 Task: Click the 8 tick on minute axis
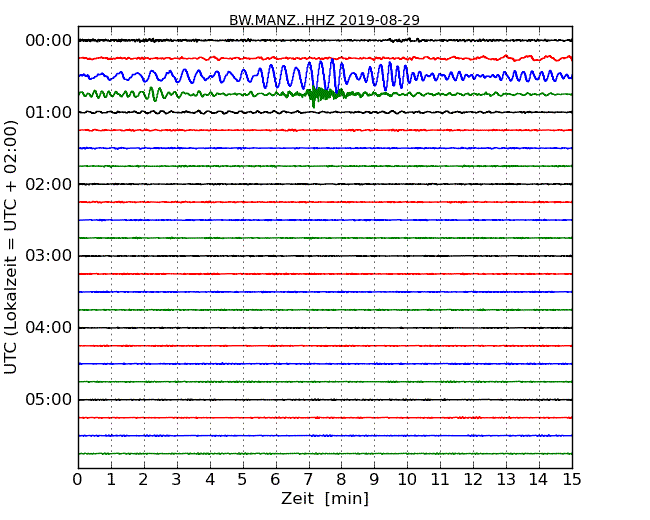[341, 480]
